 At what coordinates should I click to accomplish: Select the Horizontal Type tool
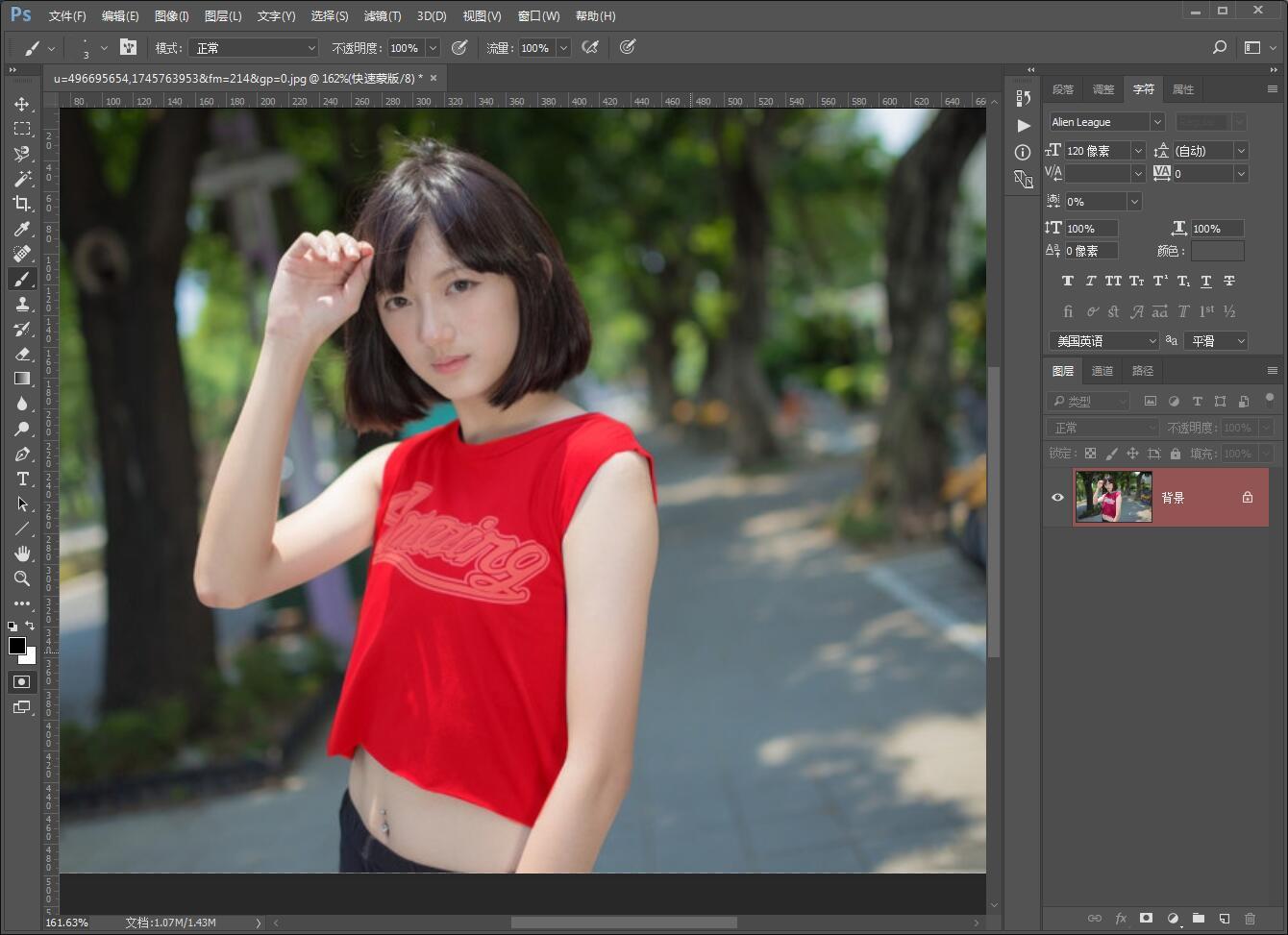coord(21,479)
